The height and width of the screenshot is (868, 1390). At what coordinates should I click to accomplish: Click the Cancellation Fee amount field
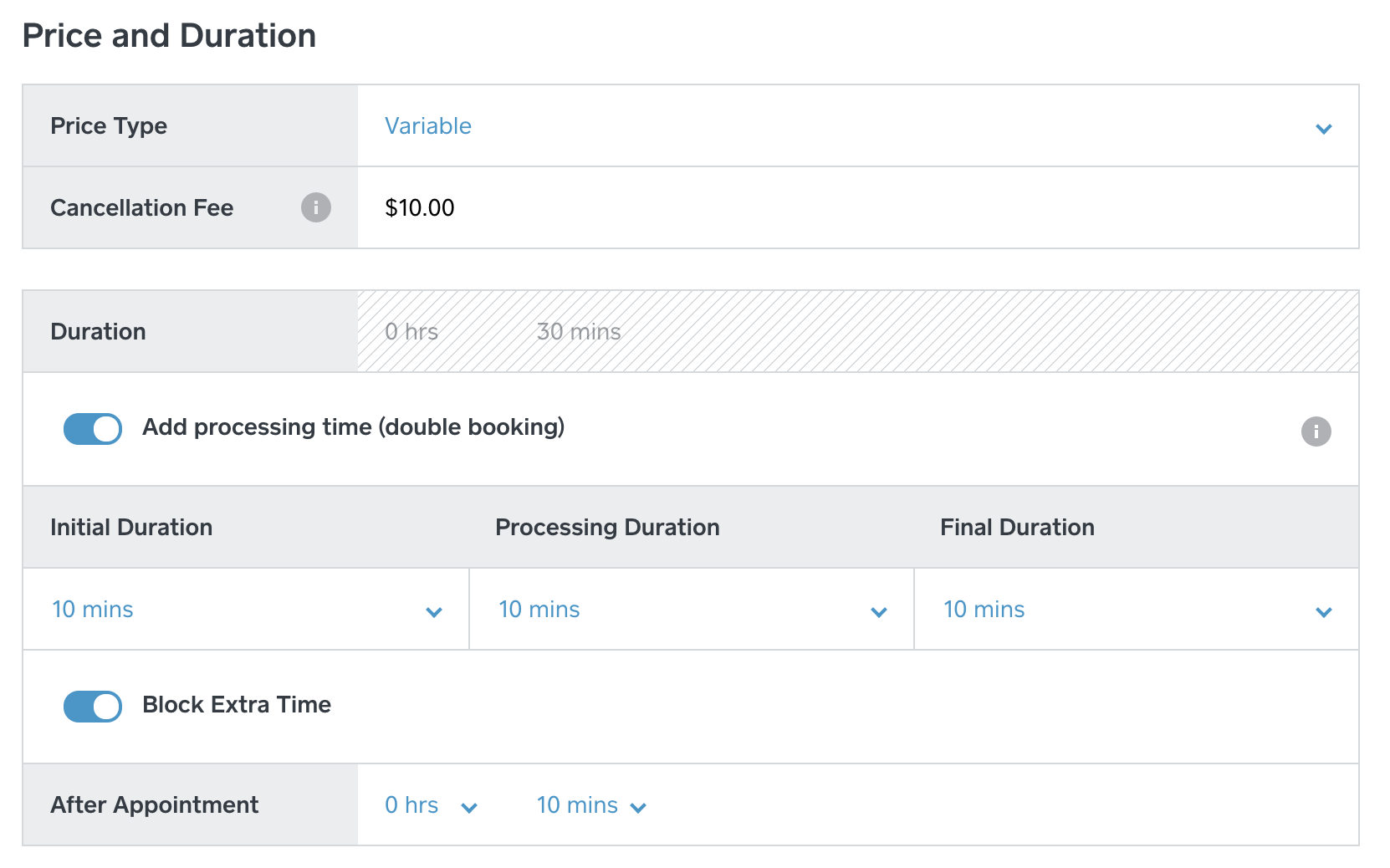pyautogui.click(x=857, y=208)
